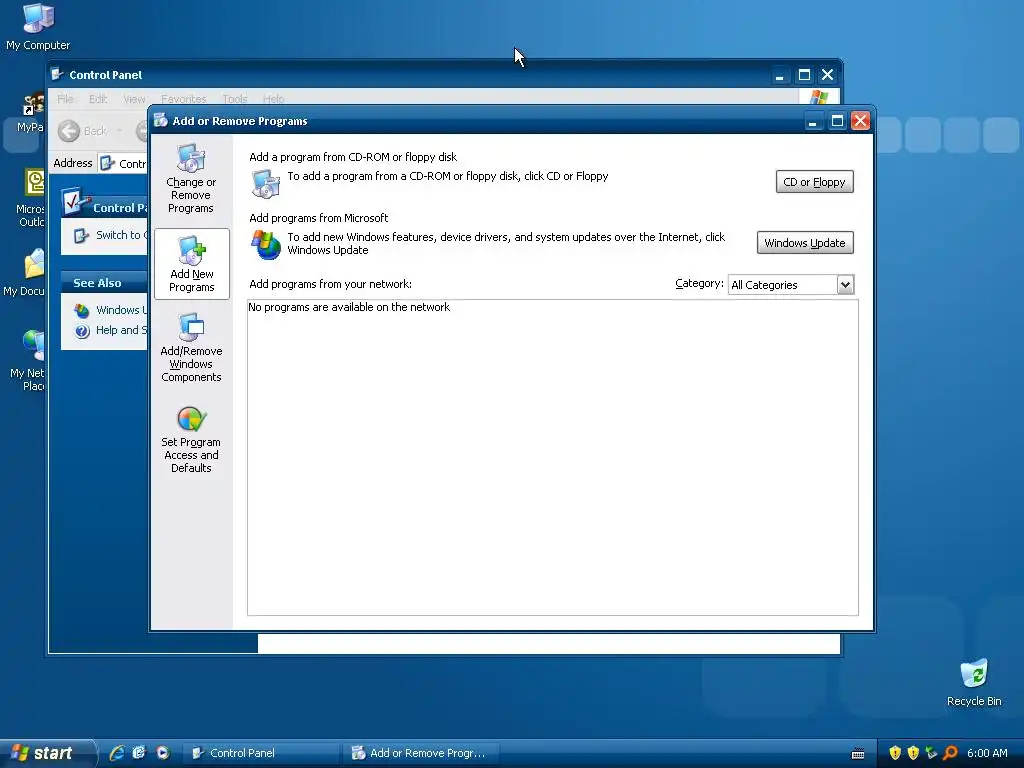Click 'Add programs from Microsoft' heading
Image resolution: width=1024 pixels, height=768 pixels.
(x=318, y=218)
